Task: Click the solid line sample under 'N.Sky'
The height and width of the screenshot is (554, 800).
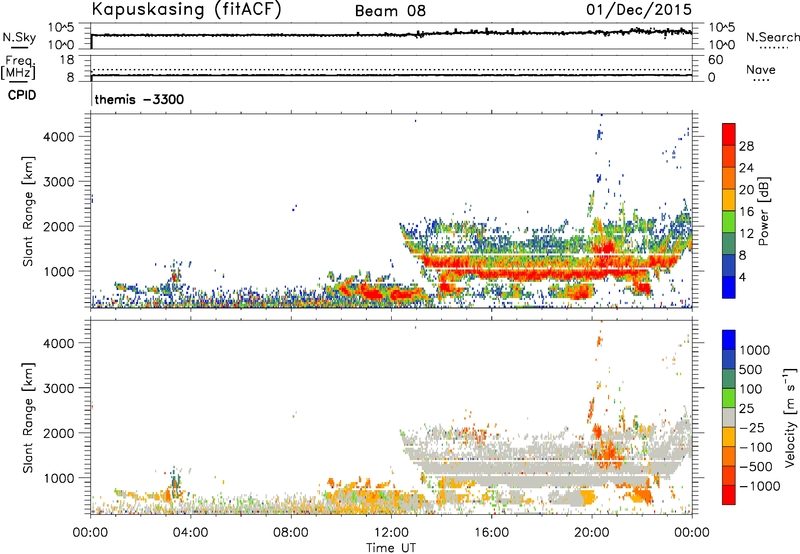Action: (x=19, y=47)
